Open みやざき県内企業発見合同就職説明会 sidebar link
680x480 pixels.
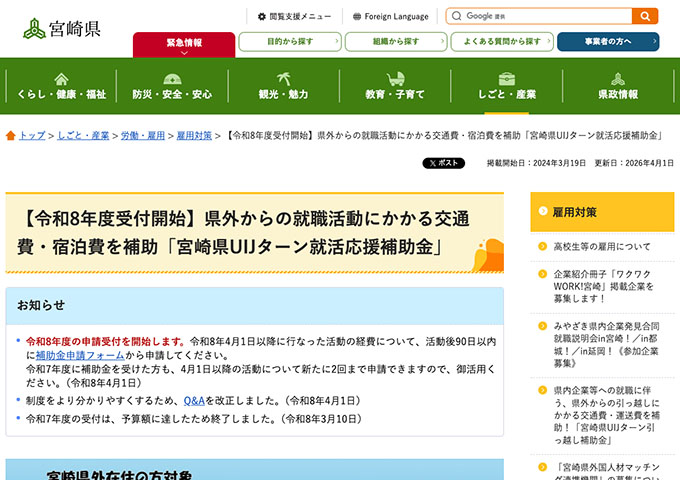pyautogui.click(x=606, y=344)
